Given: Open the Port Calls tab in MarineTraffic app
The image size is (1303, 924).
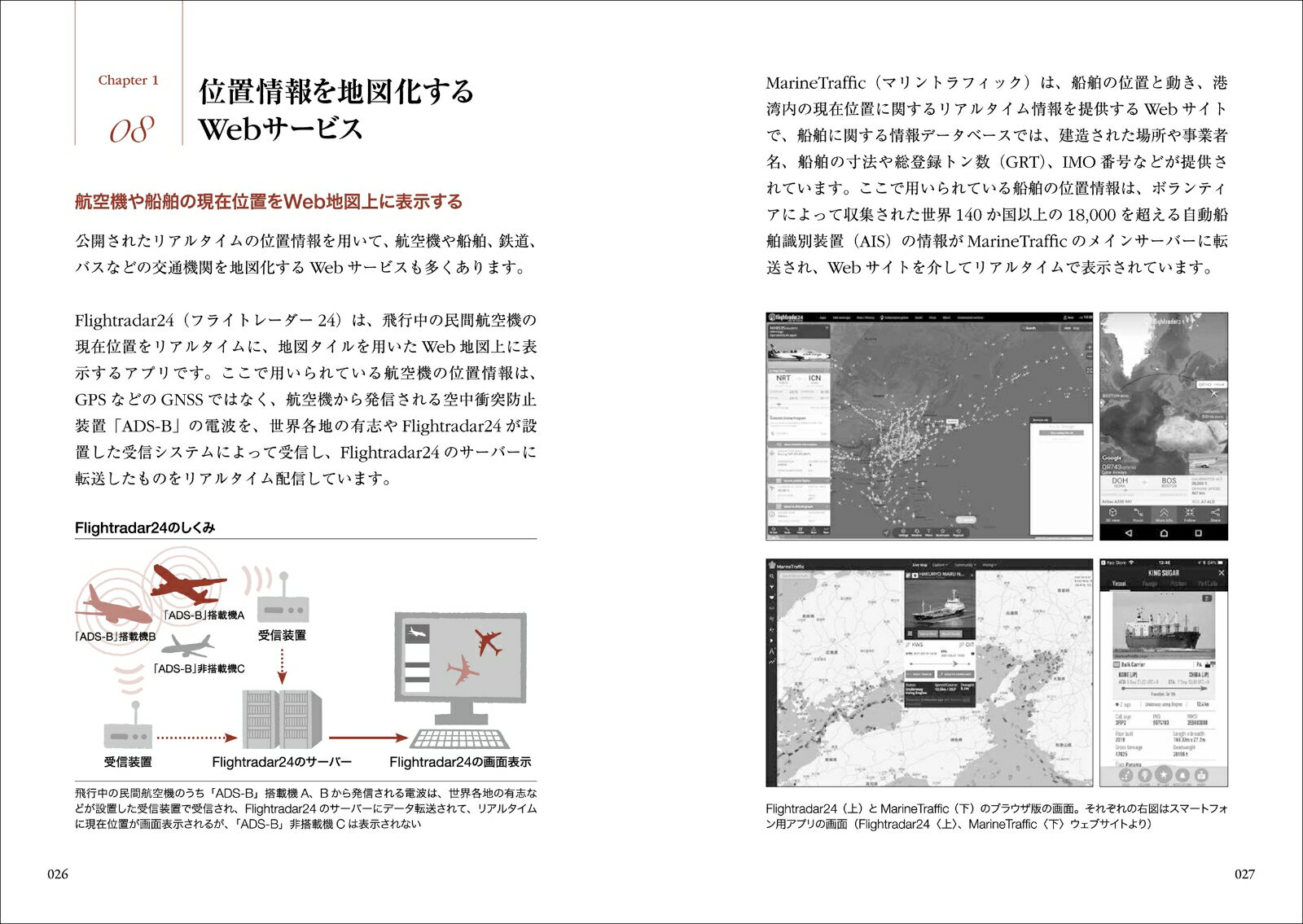Looking at the screenshot, I should (1208, 584).
